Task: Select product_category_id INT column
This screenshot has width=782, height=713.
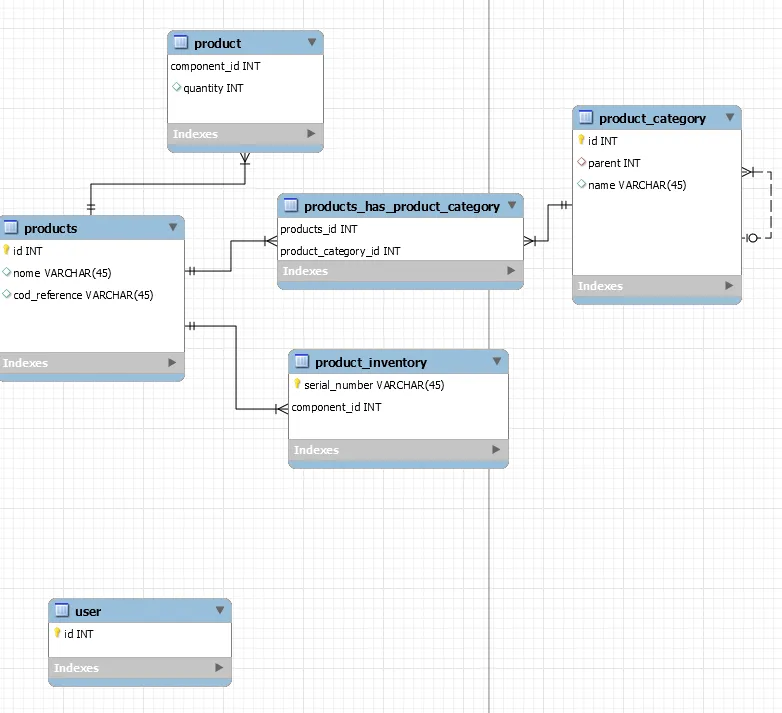Action: coord(340,251)
